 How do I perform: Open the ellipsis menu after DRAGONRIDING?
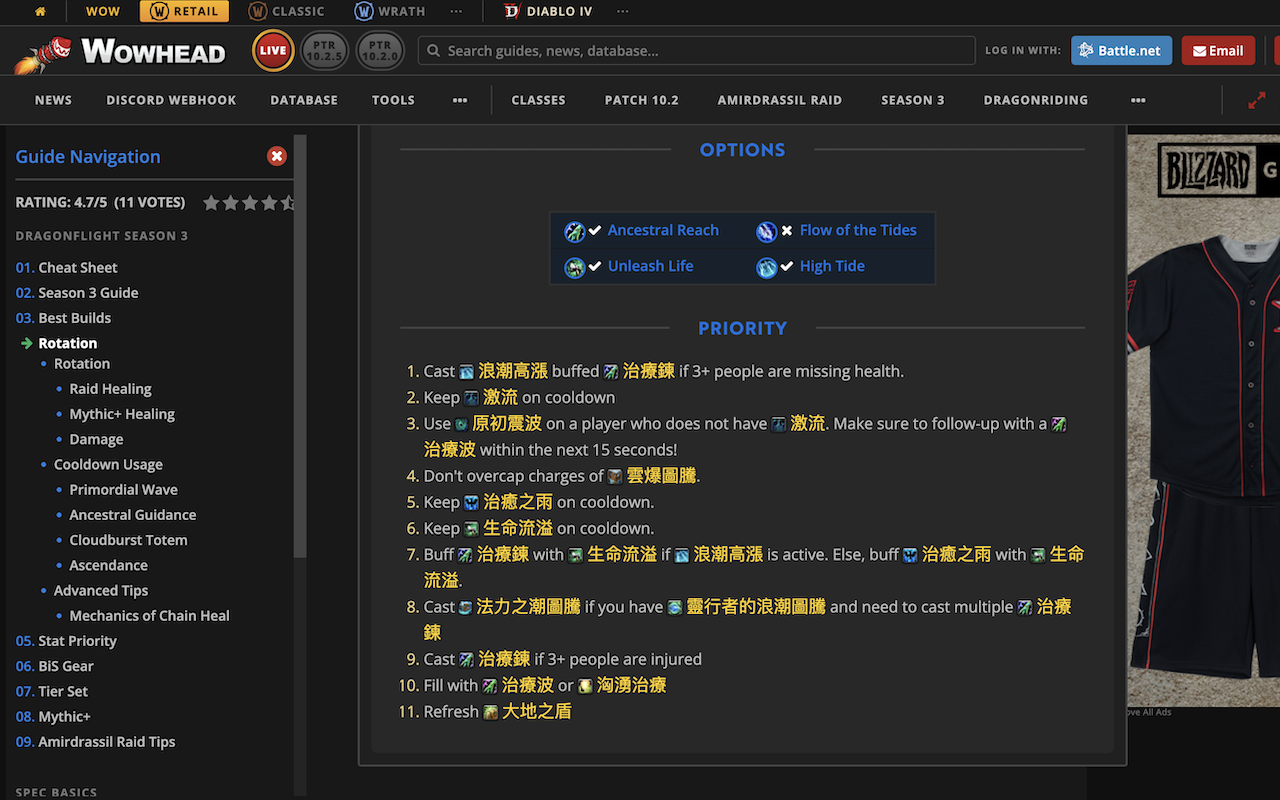pos(1138,100)
